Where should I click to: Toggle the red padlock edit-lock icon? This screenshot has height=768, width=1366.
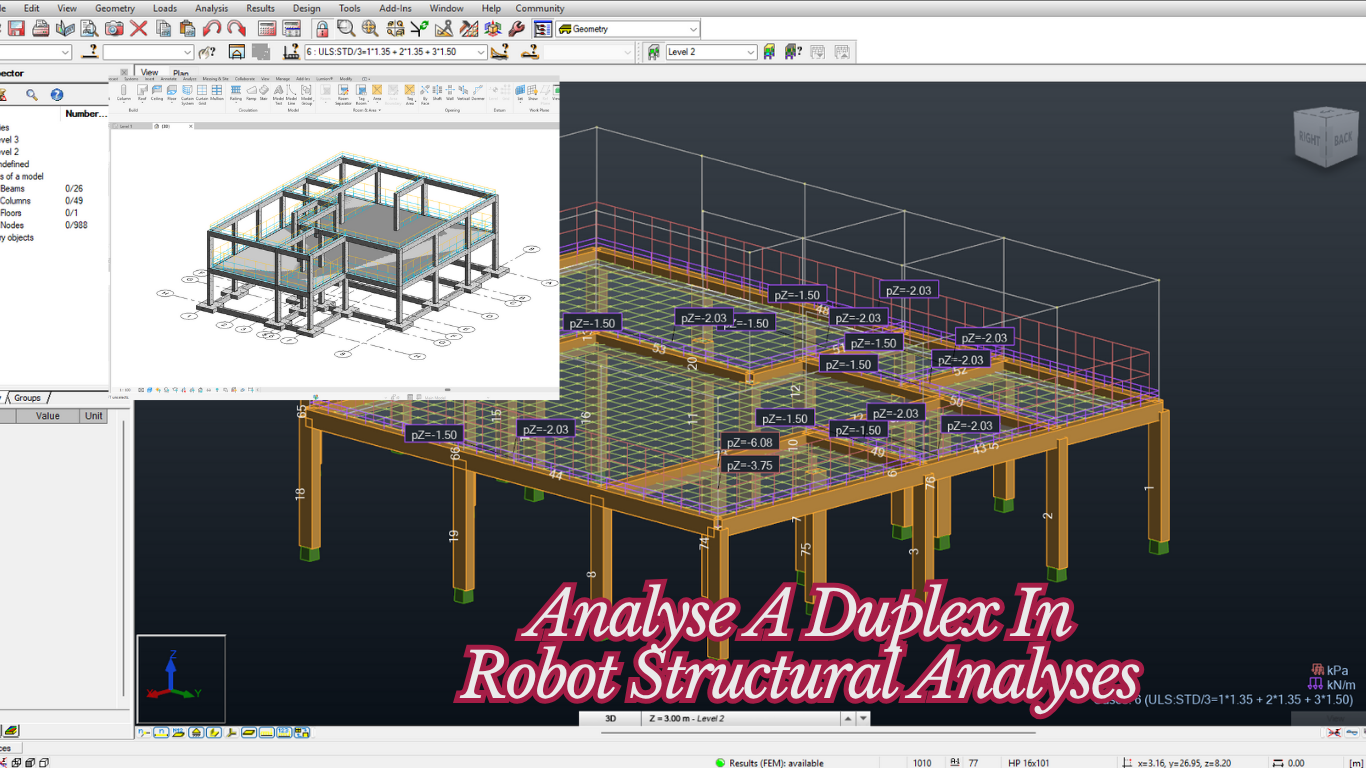coord(322,28)
